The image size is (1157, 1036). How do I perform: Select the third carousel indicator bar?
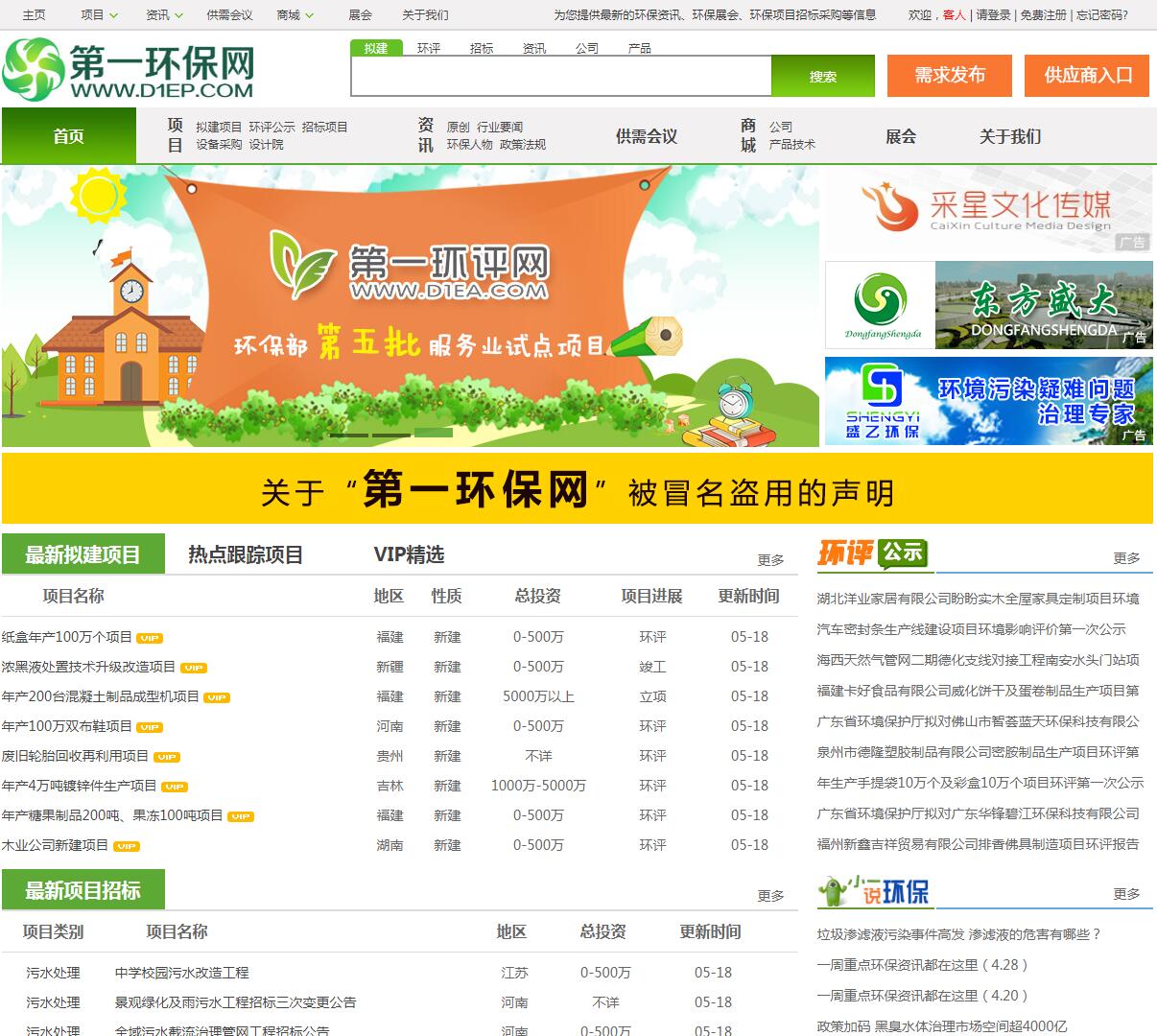pos(434,435)
